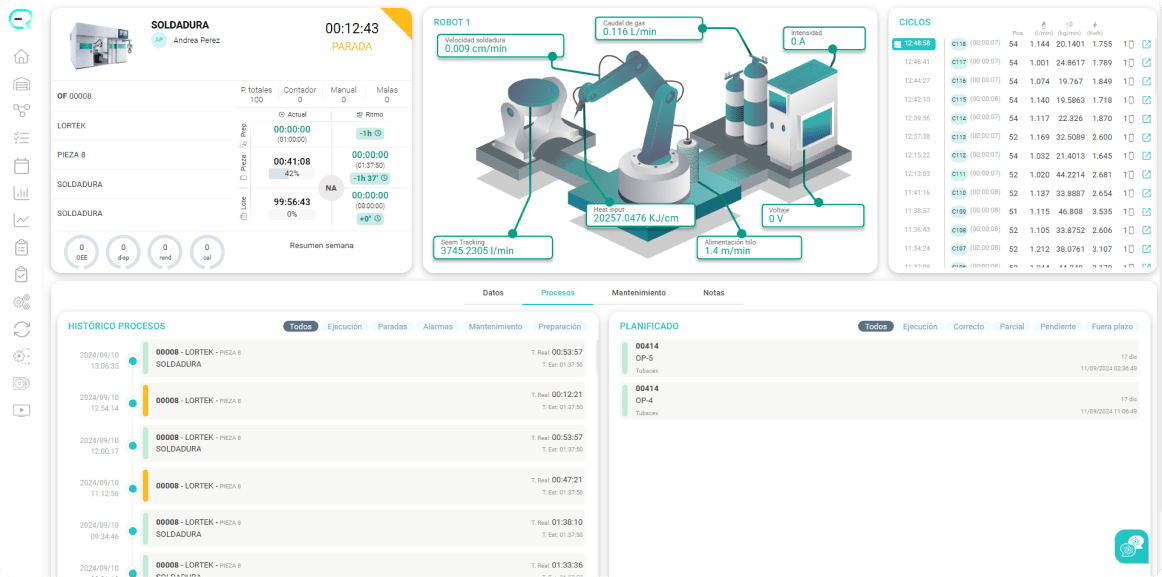
Task: Select the Todos filter in Planificado
Action: point(876,326)
